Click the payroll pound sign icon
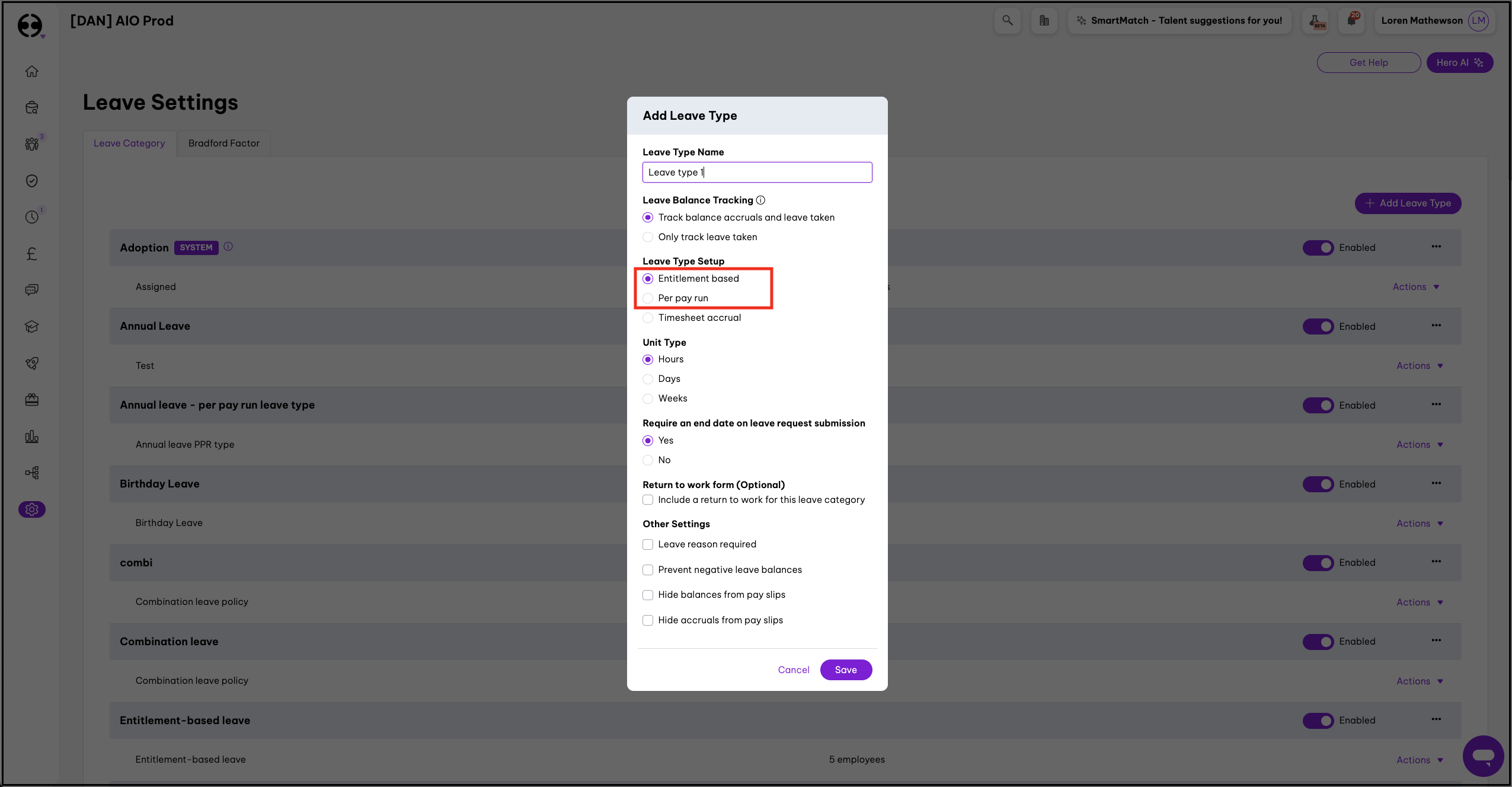This screenshot has height=787, width=1512. coord(32,254)
